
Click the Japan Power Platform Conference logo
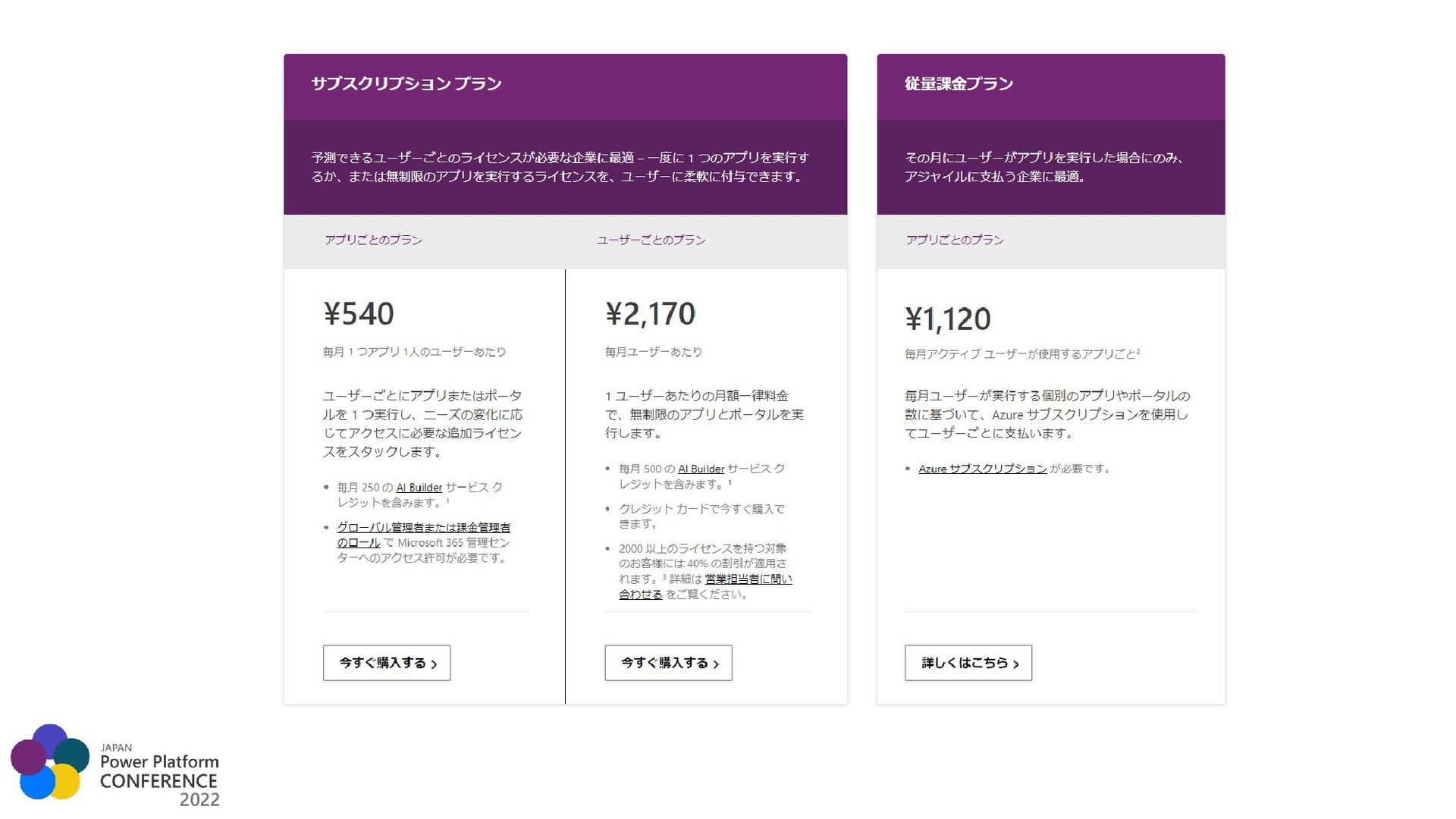(x=114, y=764)
